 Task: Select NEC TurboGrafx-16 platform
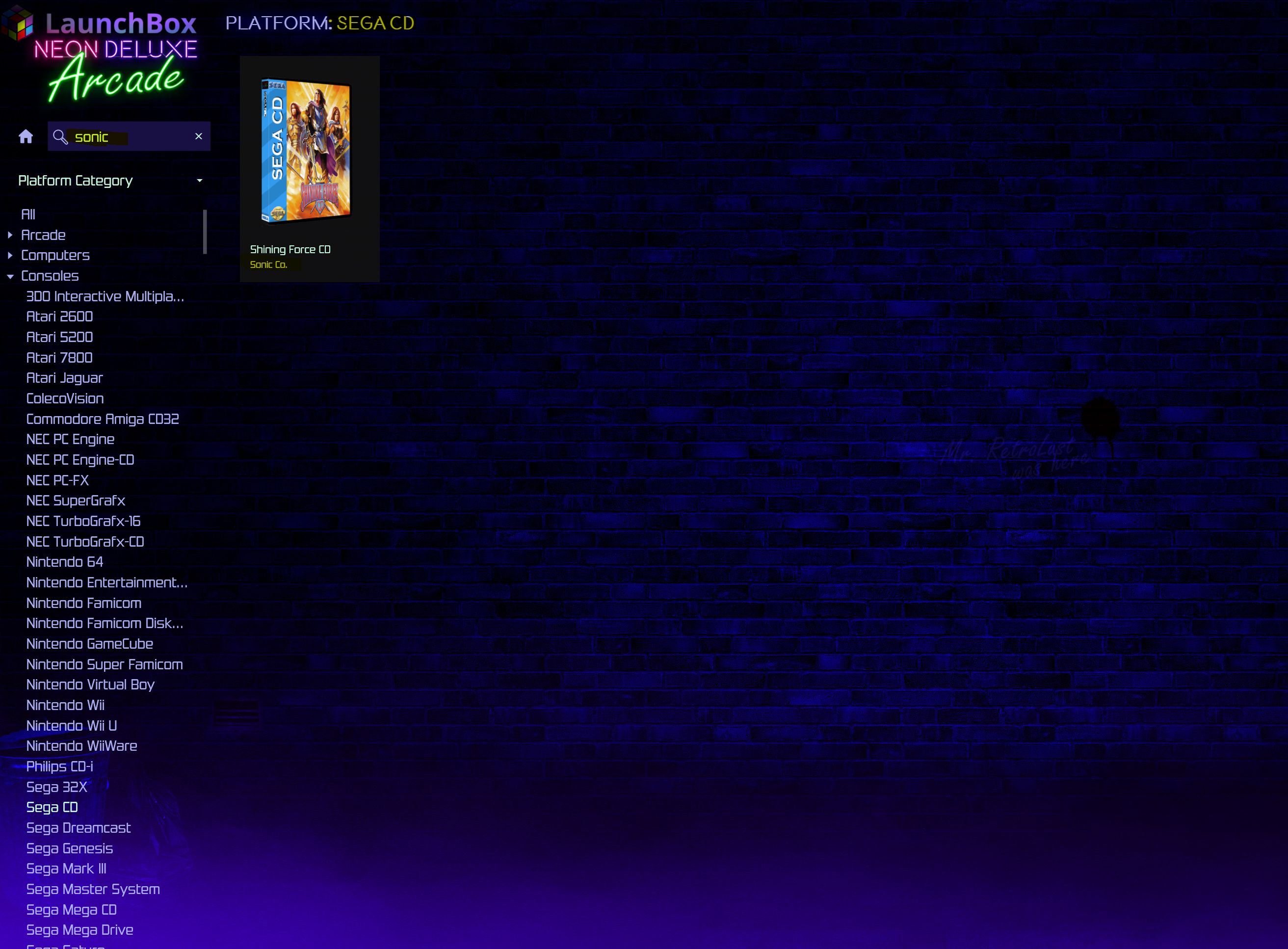(83, 522)
